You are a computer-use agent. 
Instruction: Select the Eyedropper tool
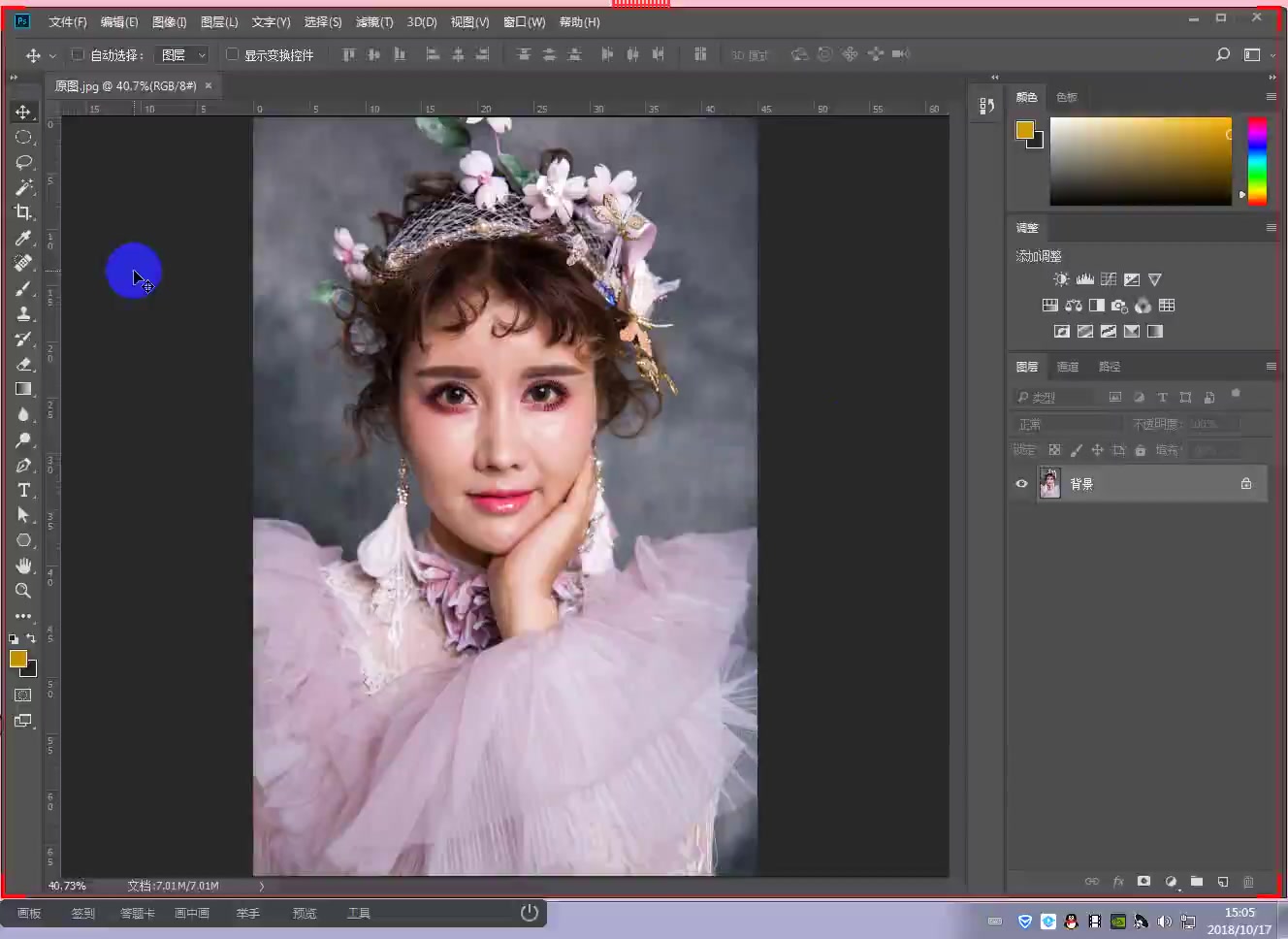coord(23,238)
